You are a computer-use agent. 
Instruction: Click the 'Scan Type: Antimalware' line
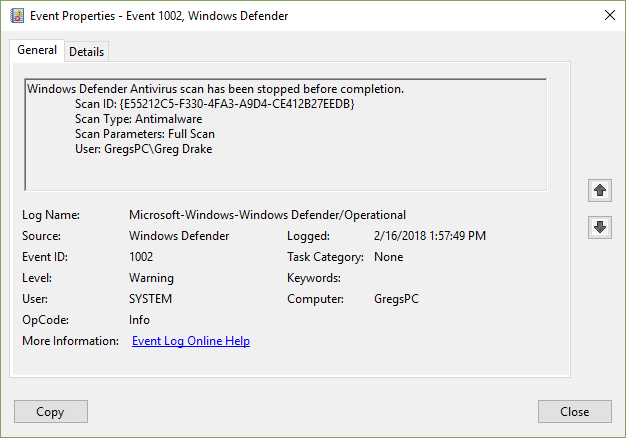point(139,119)
